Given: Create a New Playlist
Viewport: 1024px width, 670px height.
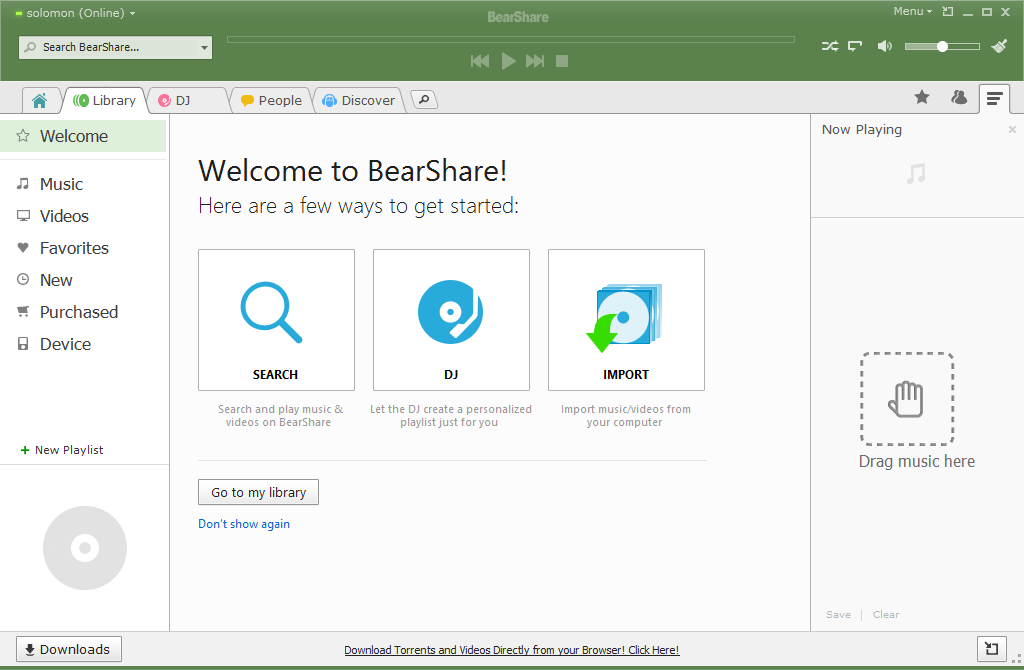Looking at the screenshot, I should pos(62,450).
